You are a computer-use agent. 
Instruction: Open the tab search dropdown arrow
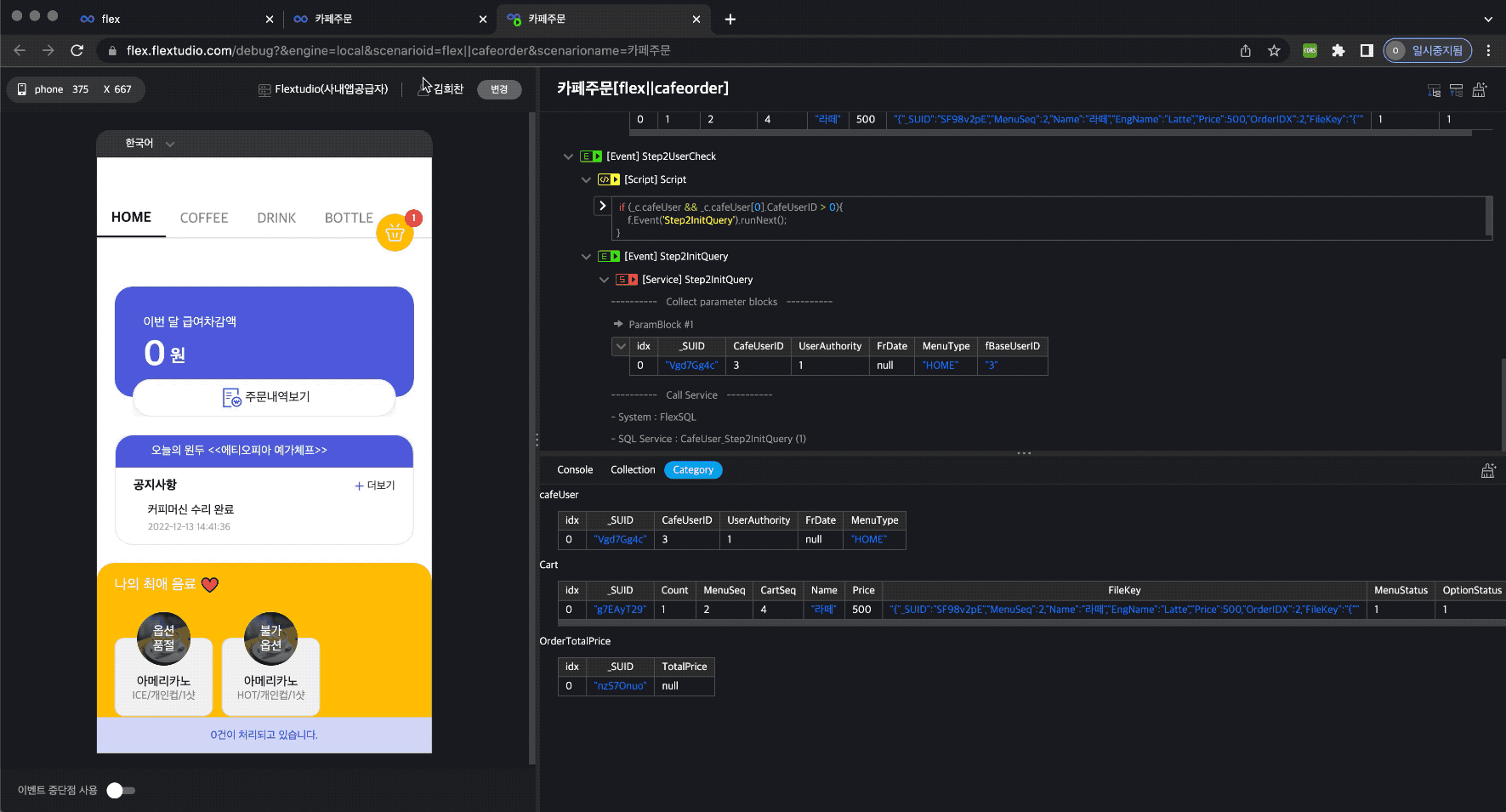point(1488,19)
